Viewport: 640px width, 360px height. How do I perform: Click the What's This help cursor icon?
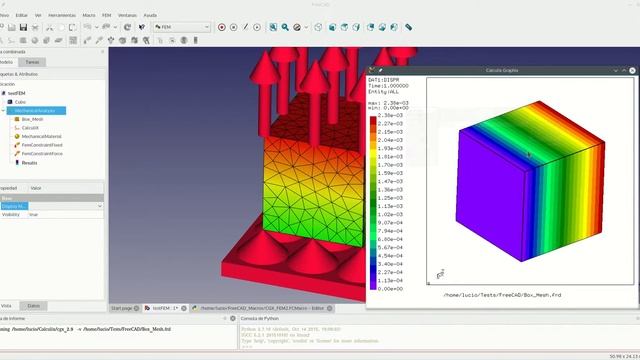[142, 27]
